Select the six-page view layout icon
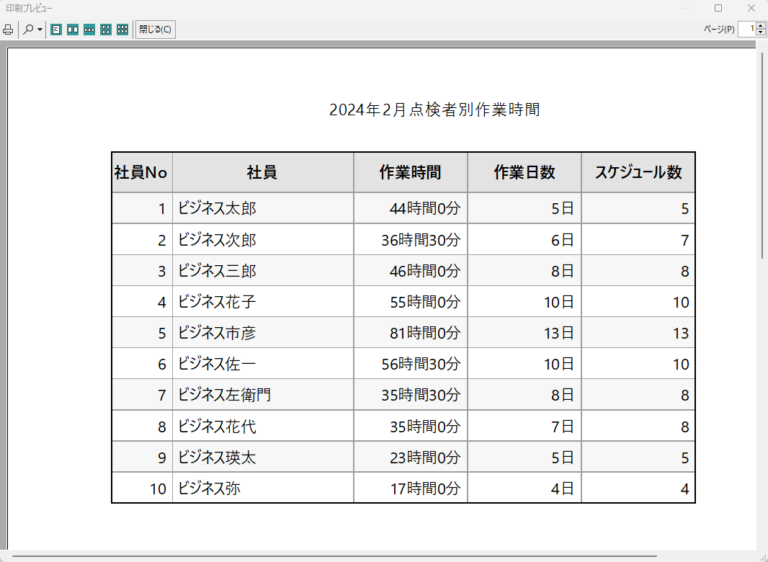This screenshot has height=562, width=768. pyautogui.click(x=122, y=30)
